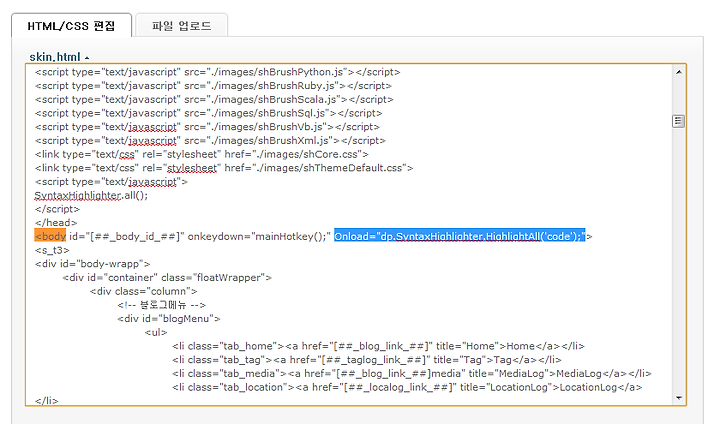Click the shBrushRuby.js script line
The height and width of the screenshot is (424, 720).
click(213, 86)
